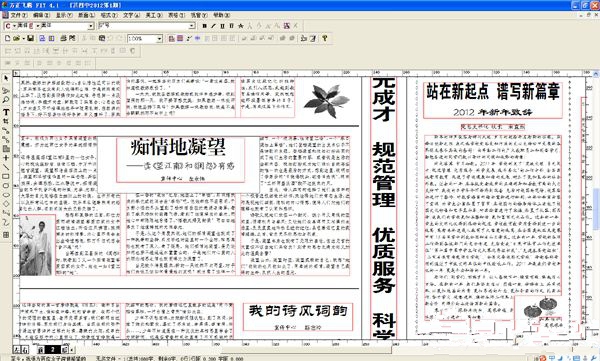Expand the font name dropdown arrow
Viewport: 600px width, 361px height.
[91, 26]
